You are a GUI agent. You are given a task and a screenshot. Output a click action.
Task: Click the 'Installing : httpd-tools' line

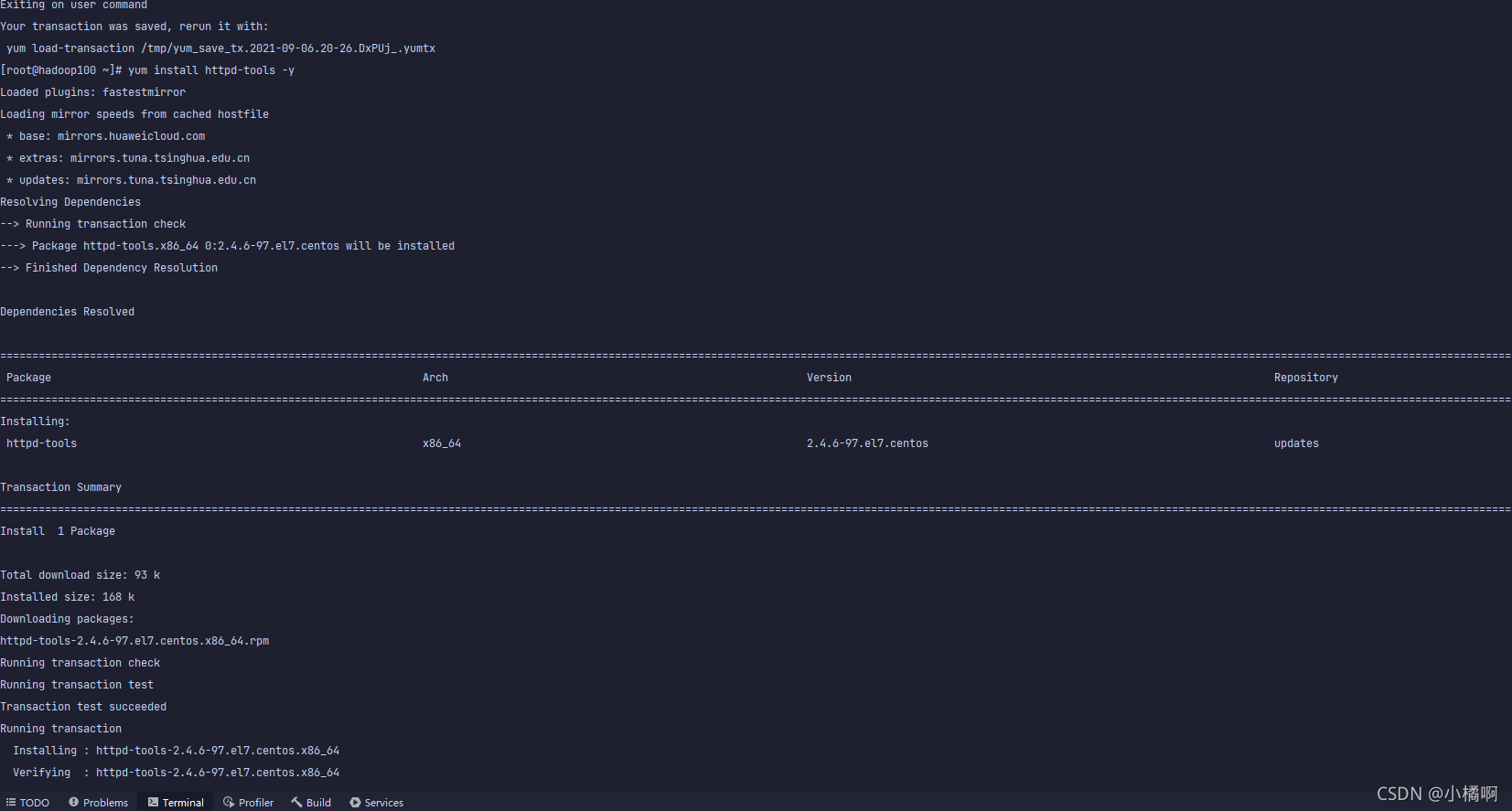[176, 751]
